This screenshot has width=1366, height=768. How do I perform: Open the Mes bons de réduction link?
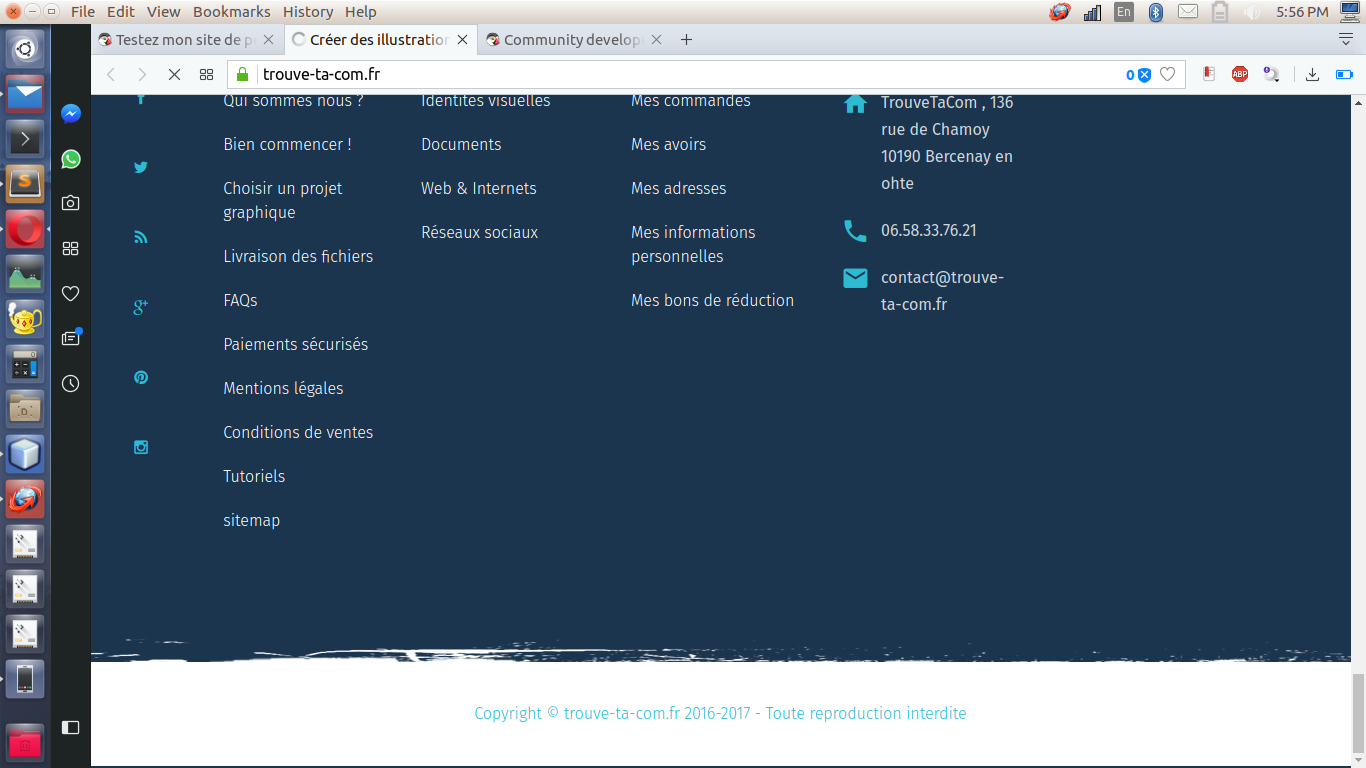[x=713, y=300]
